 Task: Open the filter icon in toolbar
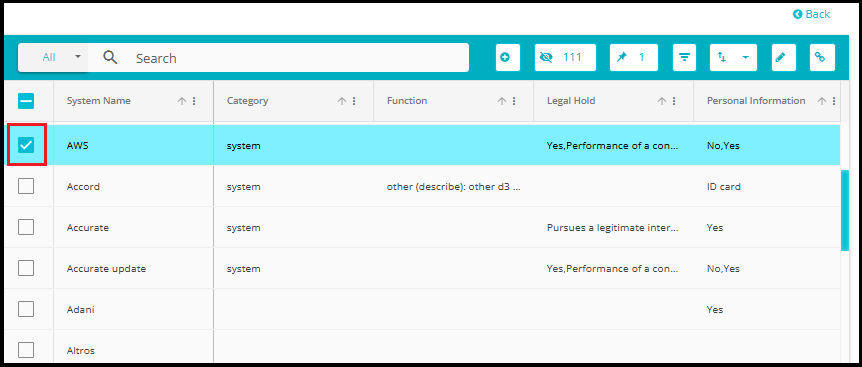[684, 58]
